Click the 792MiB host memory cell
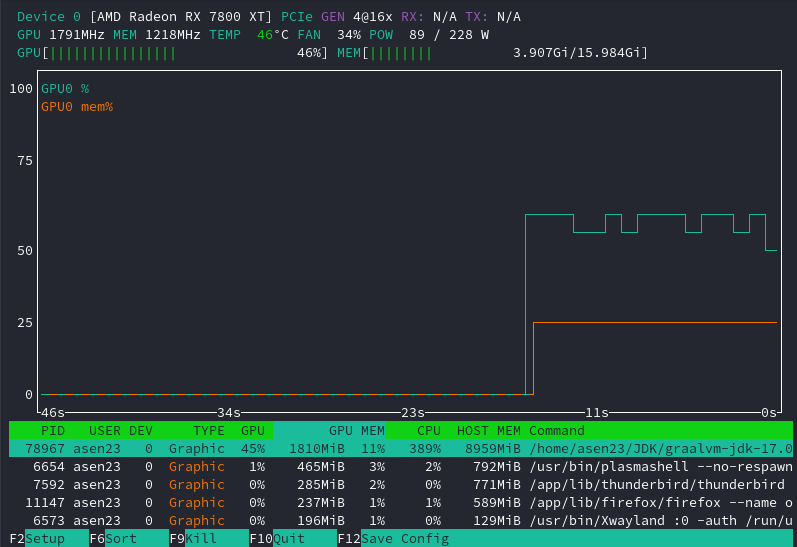The width and height of the screenshot is (797, 547). pos(497,467)
